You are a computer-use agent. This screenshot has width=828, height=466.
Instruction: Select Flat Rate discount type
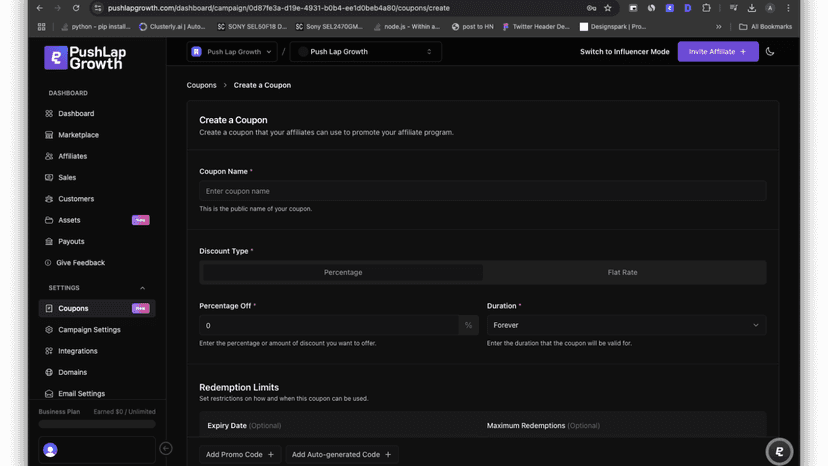pos(622,273)
